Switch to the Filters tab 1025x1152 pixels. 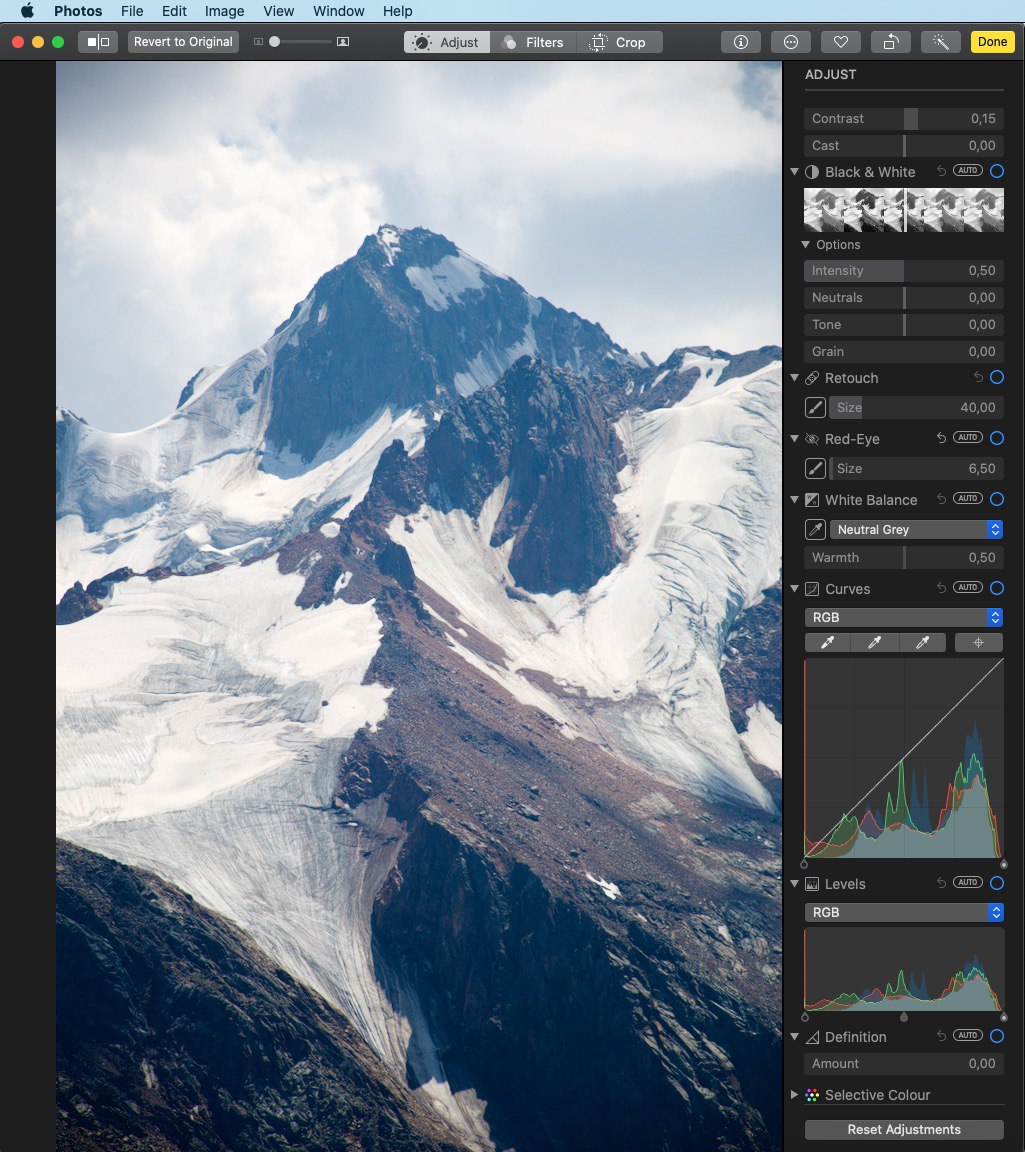coord(533,42)
